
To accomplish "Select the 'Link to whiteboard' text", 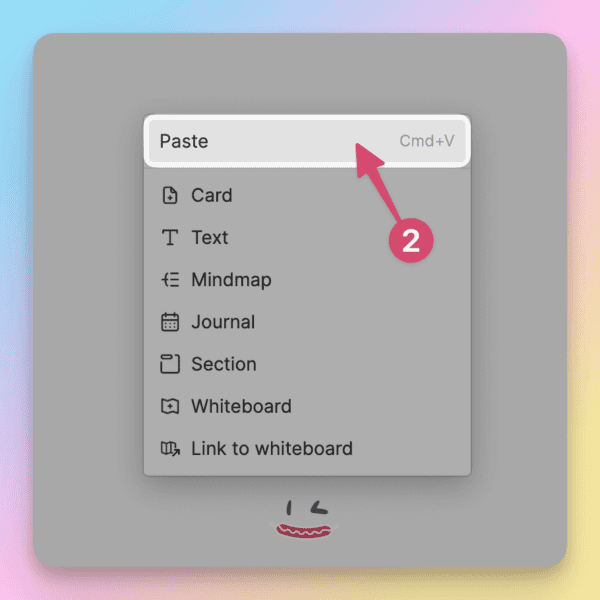I will (272, 448).
